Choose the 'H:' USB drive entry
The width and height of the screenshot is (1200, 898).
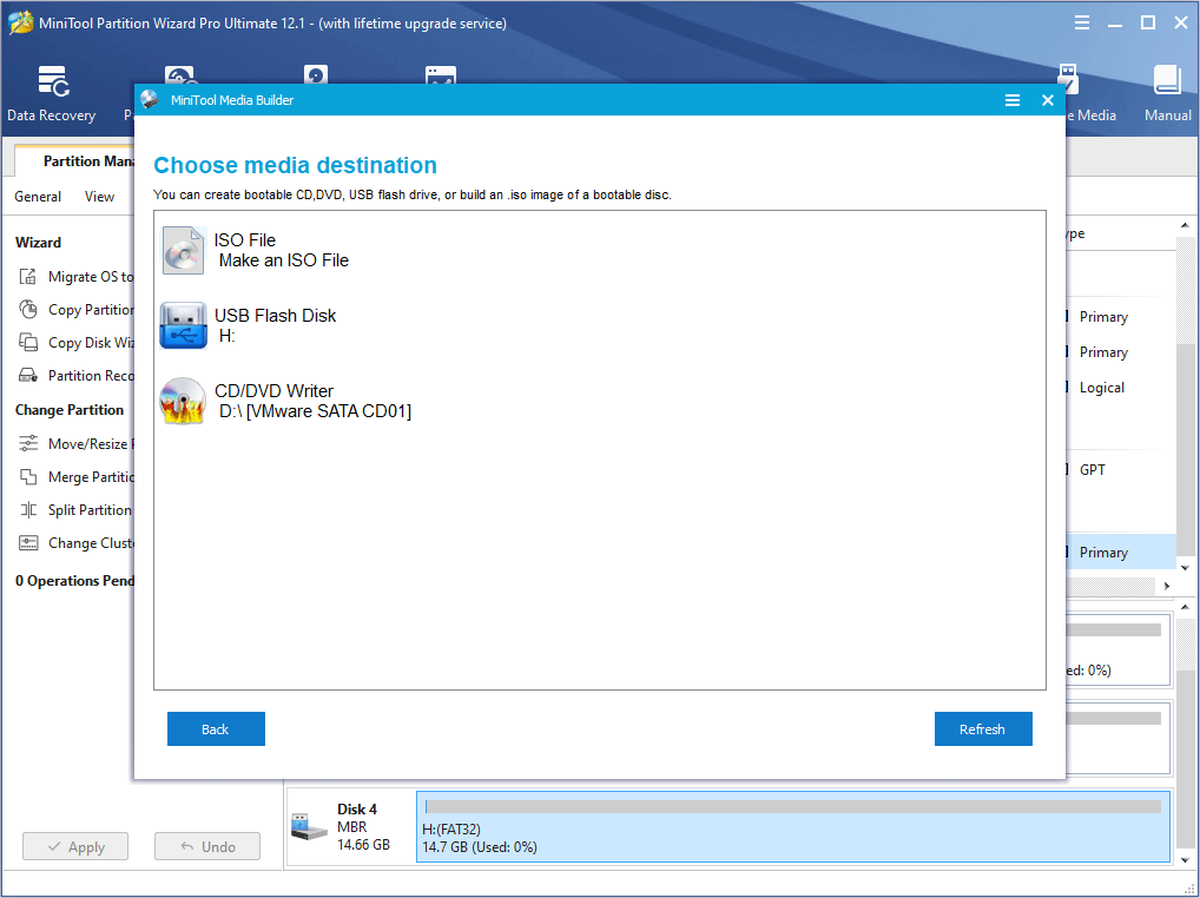pos(227,336)
